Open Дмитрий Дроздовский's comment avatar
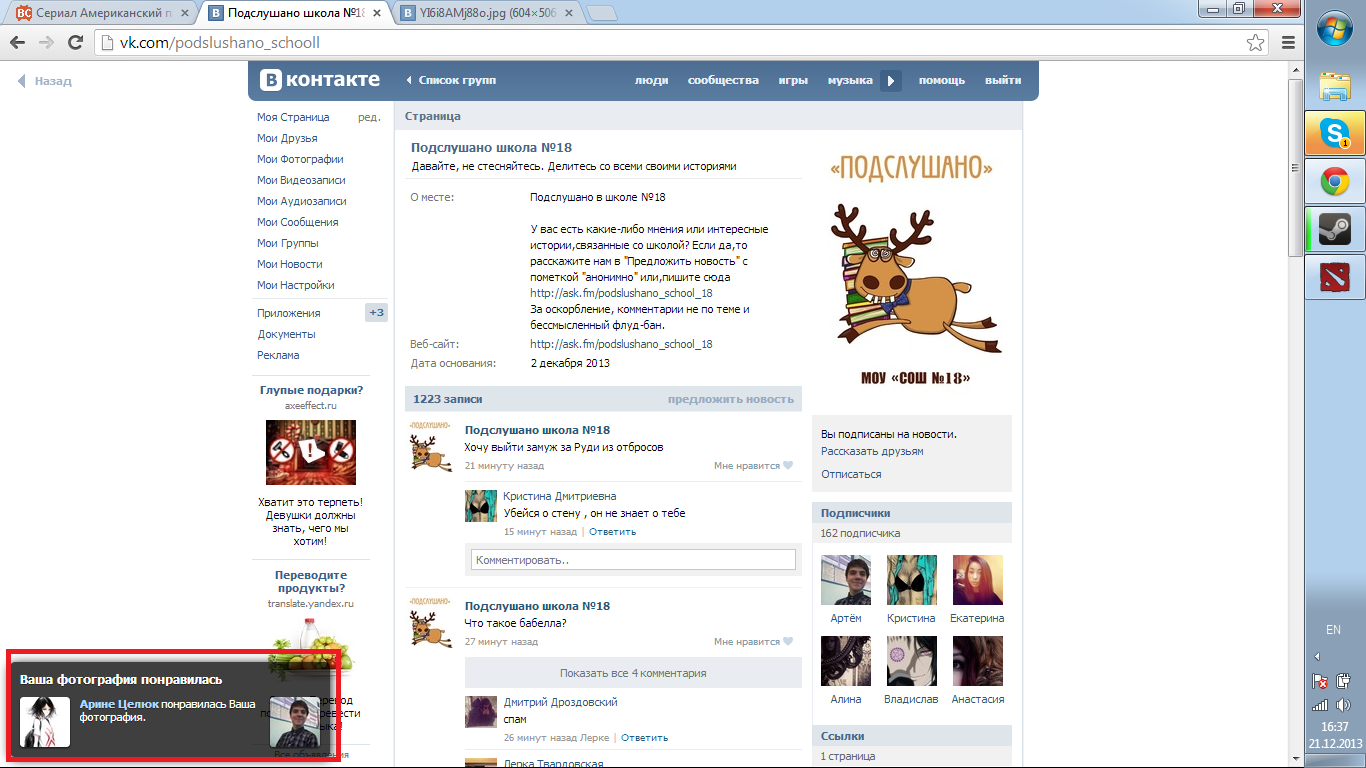This screenshot has height=768, width=1366. tap(481, 712)
